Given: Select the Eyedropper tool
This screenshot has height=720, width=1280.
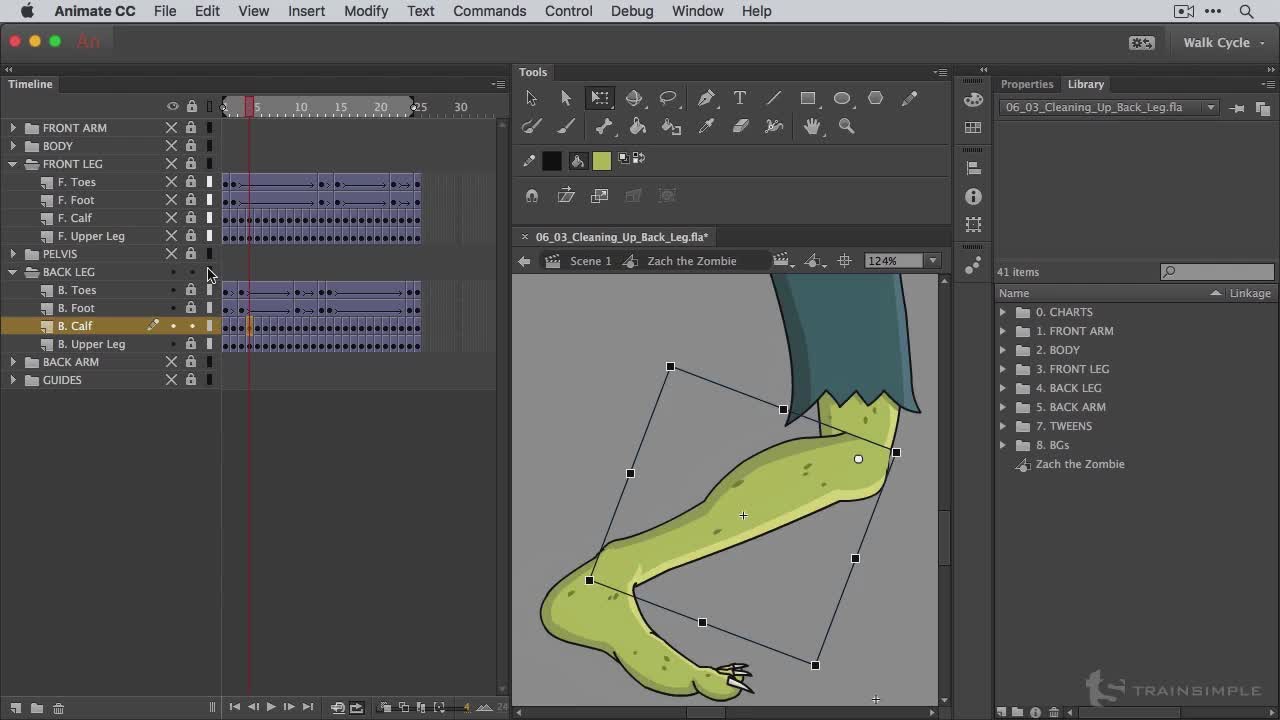Looking at the screenshot, I should coord(706,126).
